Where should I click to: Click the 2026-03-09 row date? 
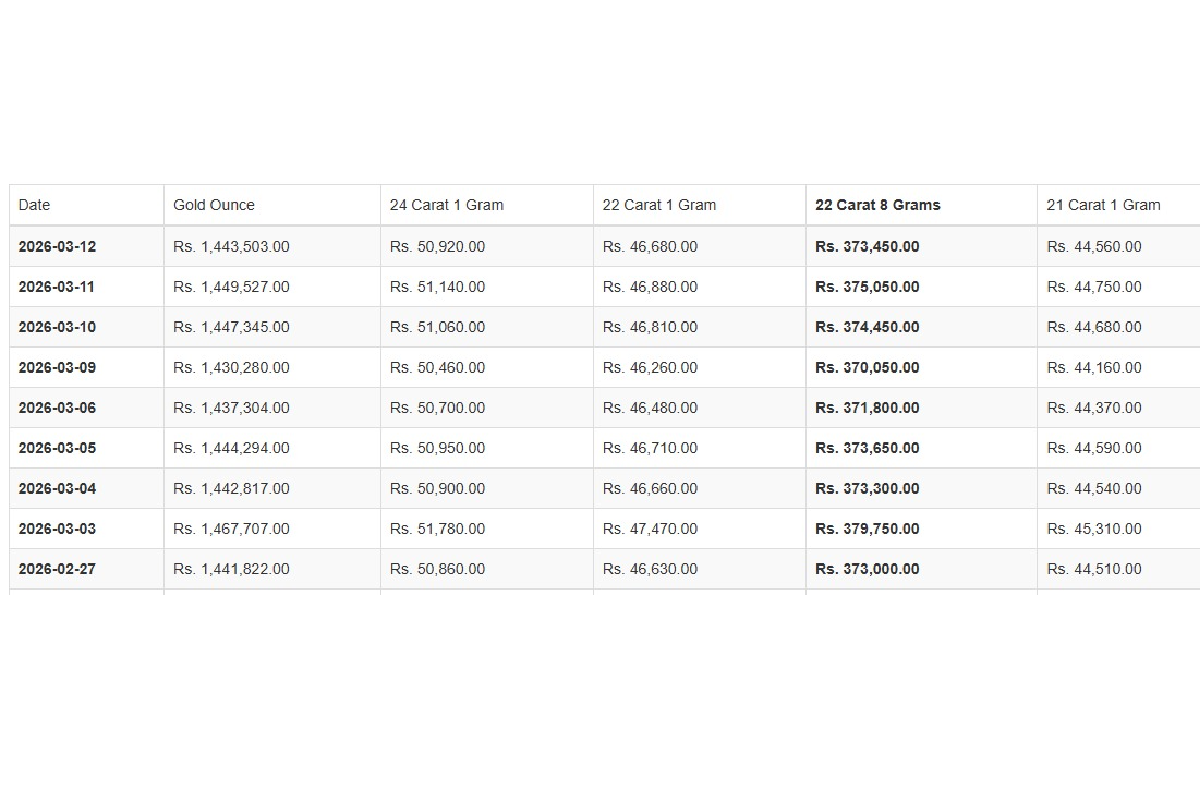(x=57, y=368)
